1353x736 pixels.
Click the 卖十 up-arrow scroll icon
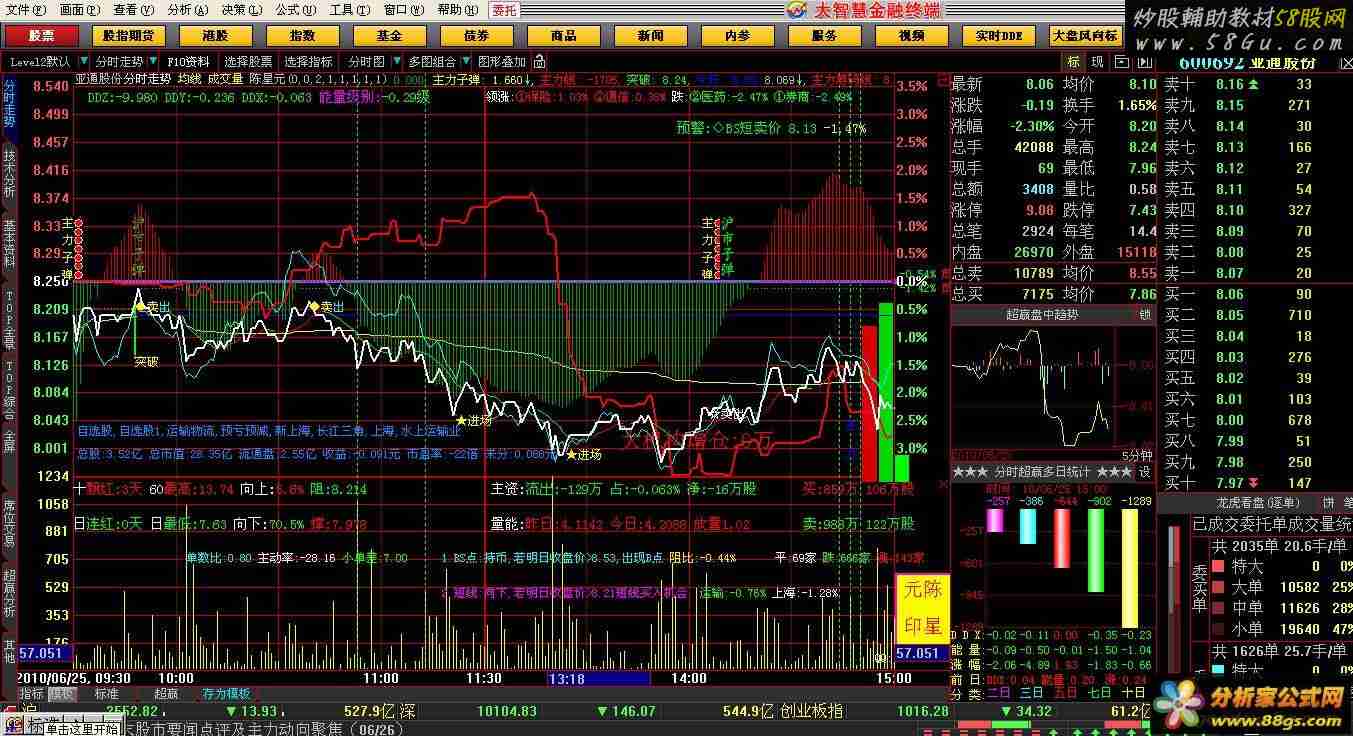(x=1254, y=85)
